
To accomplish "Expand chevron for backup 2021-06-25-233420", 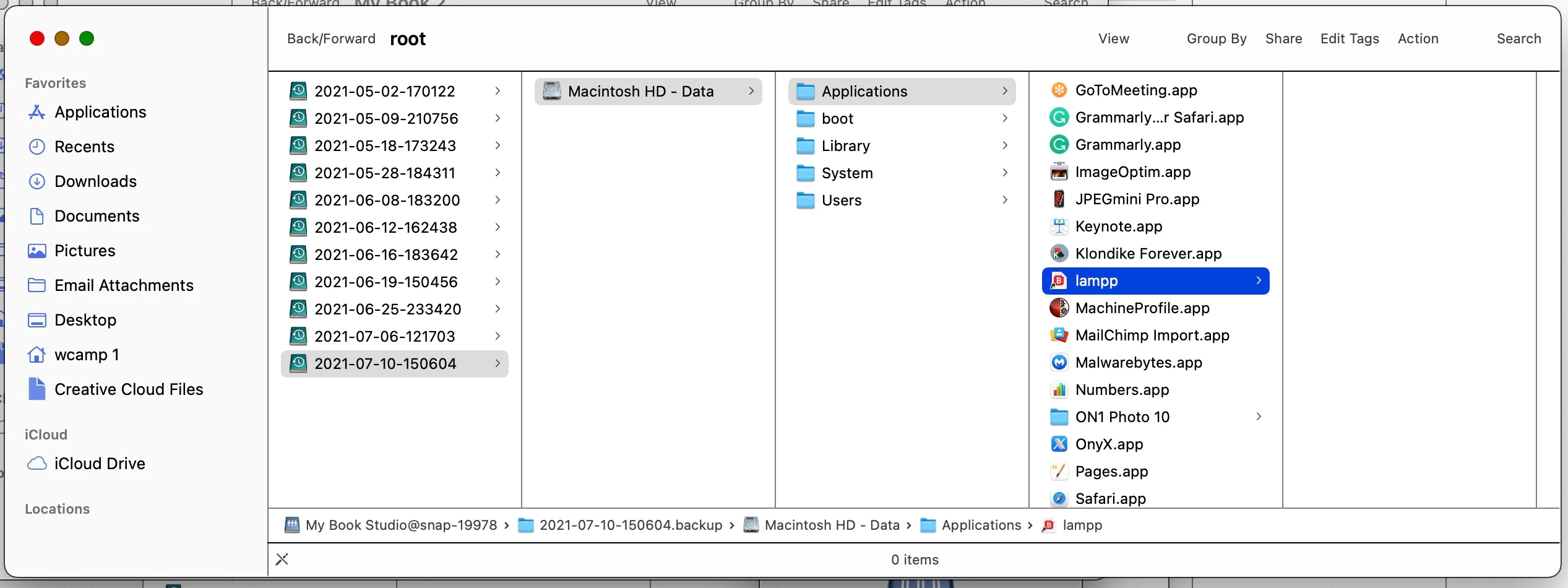I will pyautogui.click(x=498, y=309).
